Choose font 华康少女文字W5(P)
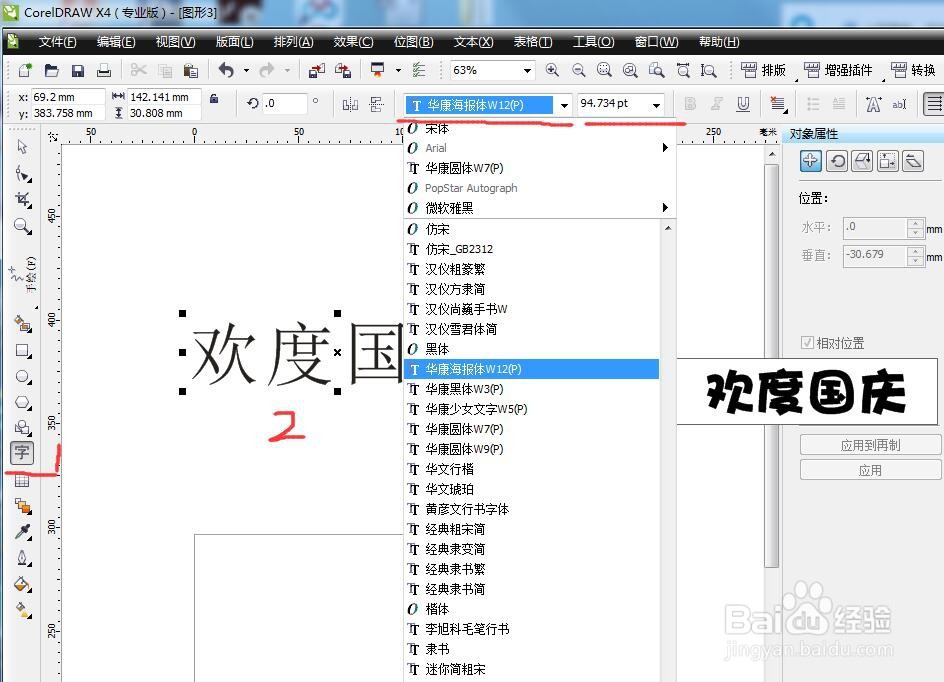944x682 pixels. tap(532, 409)
